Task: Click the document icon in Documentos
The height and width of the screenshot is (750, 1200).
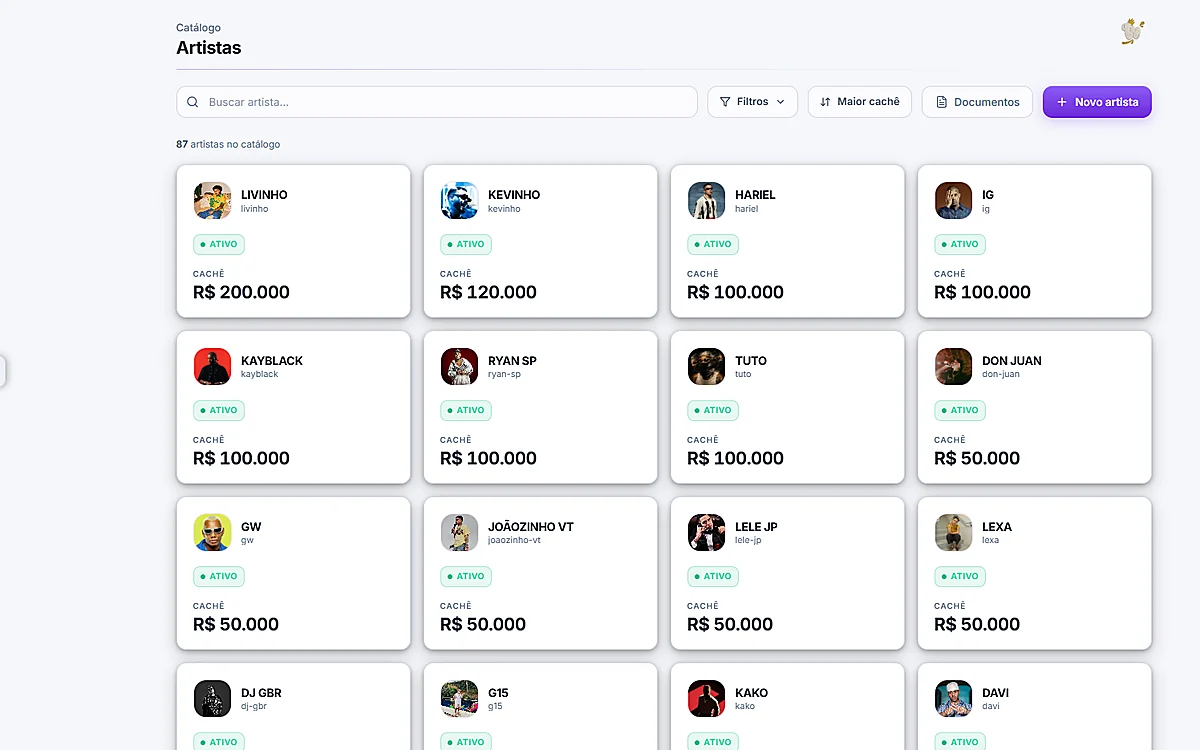Action: tap(941, 102)
